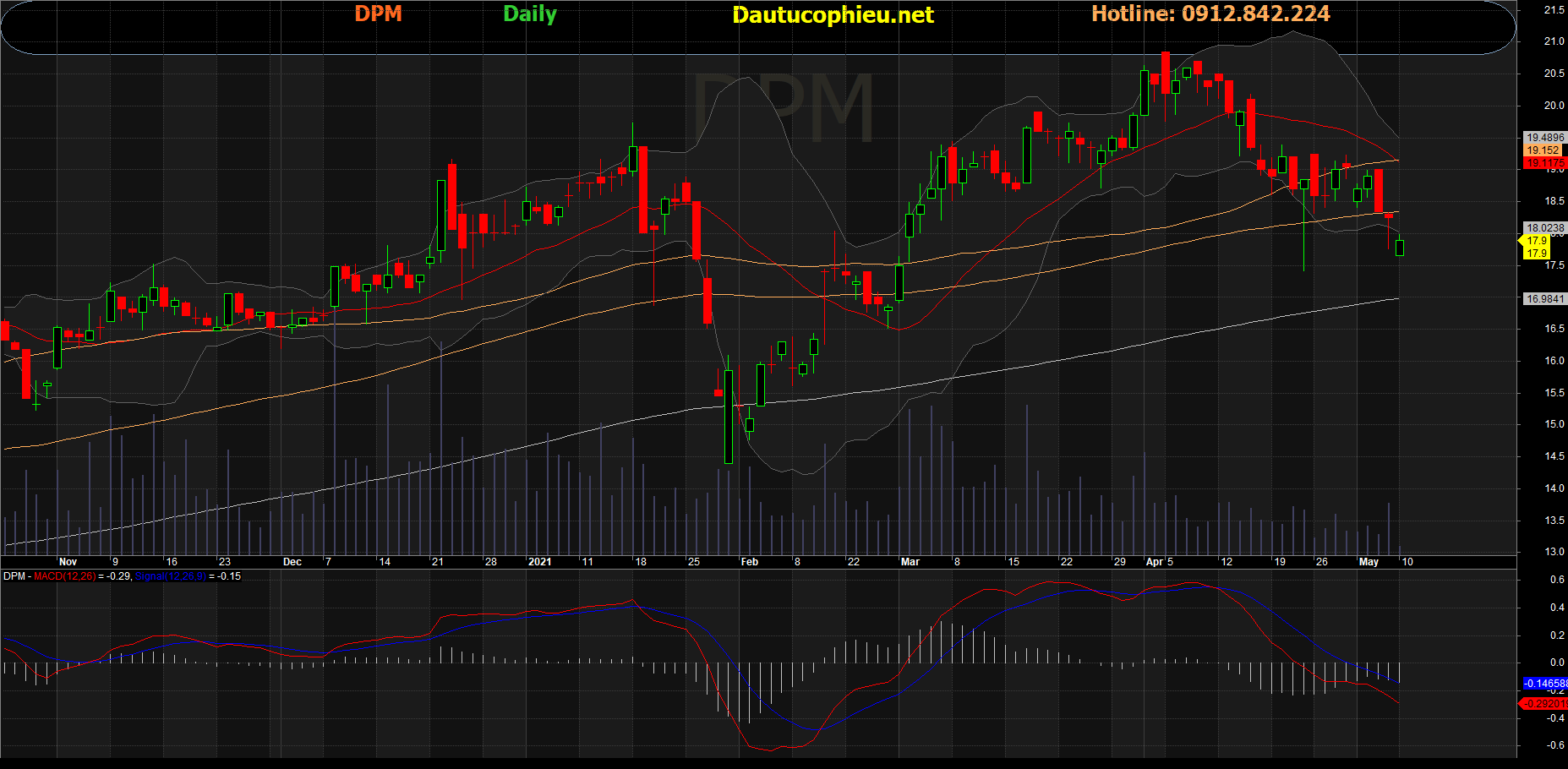The width and height of the screenshot is (1568, 769).
Task: Click the 21.5 price axis label
Action: click(1554, 10)
